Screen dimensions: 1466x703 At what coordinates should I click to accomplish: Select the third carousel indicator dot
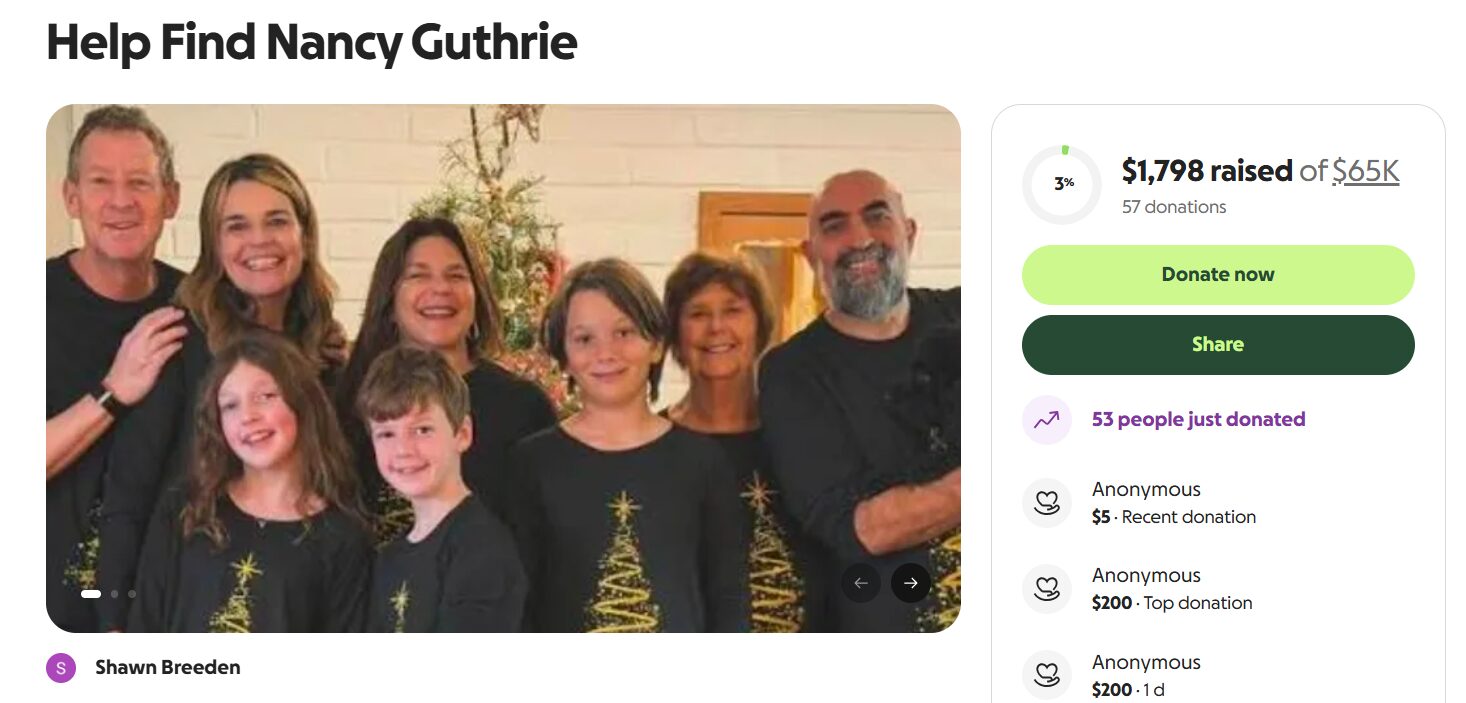132,594
